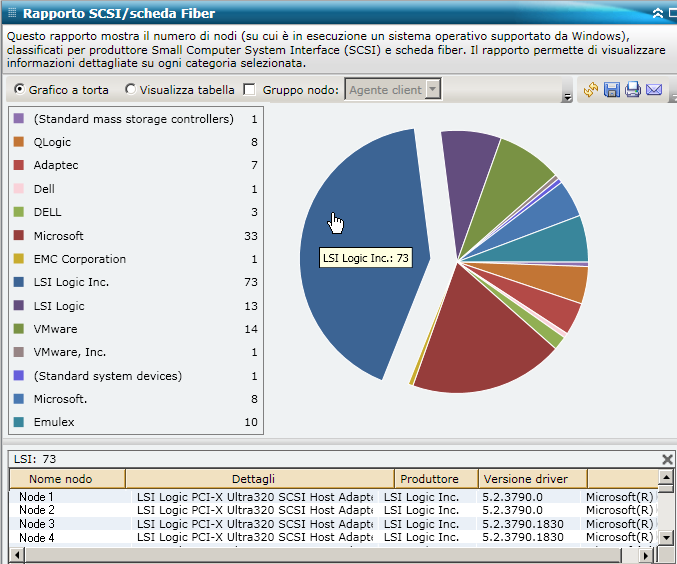Select the Grafico a torta radio button

[x=19, y=90]
